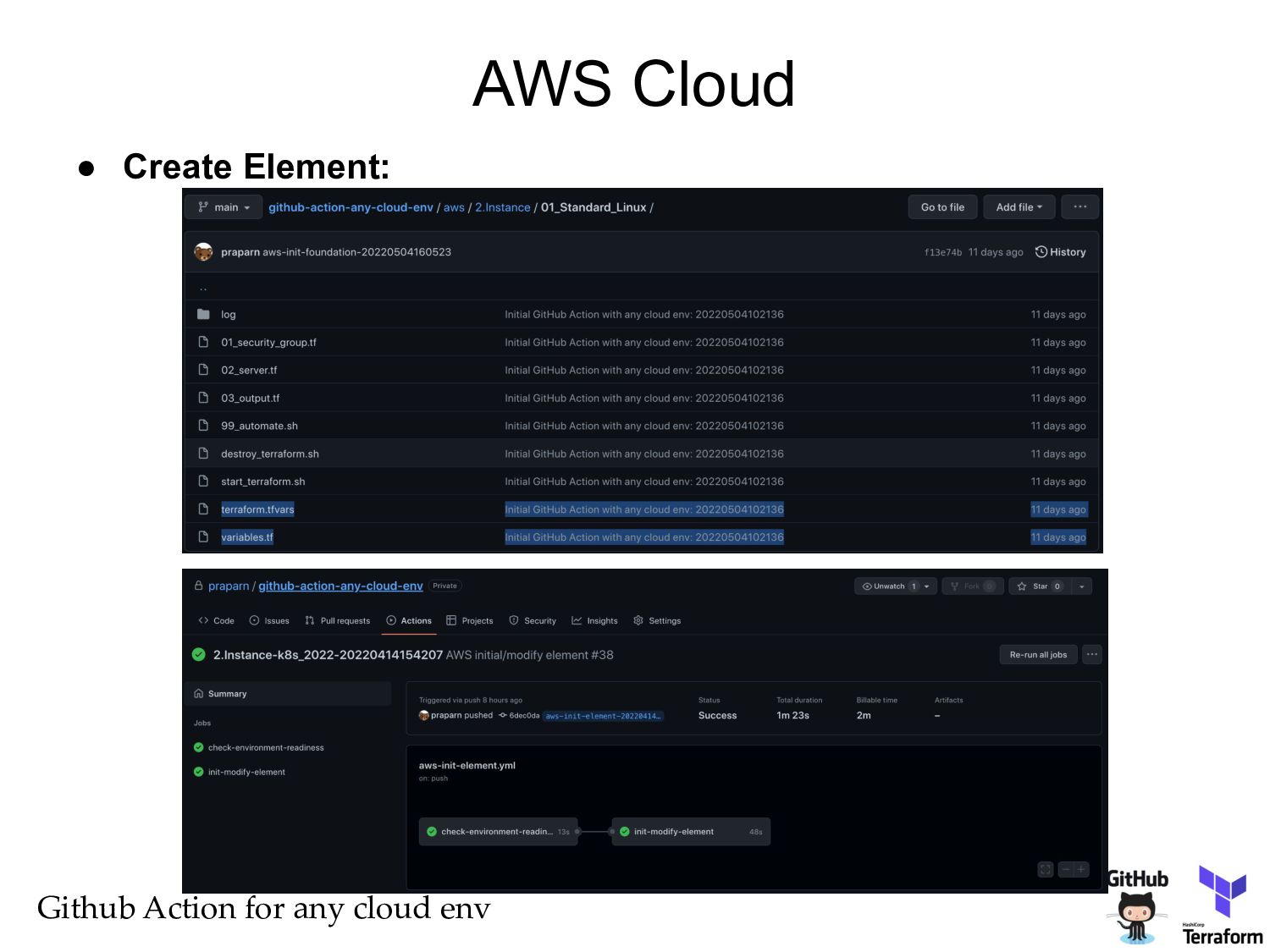Open commit message in log row
The image size is (1270, 952).
644,315
